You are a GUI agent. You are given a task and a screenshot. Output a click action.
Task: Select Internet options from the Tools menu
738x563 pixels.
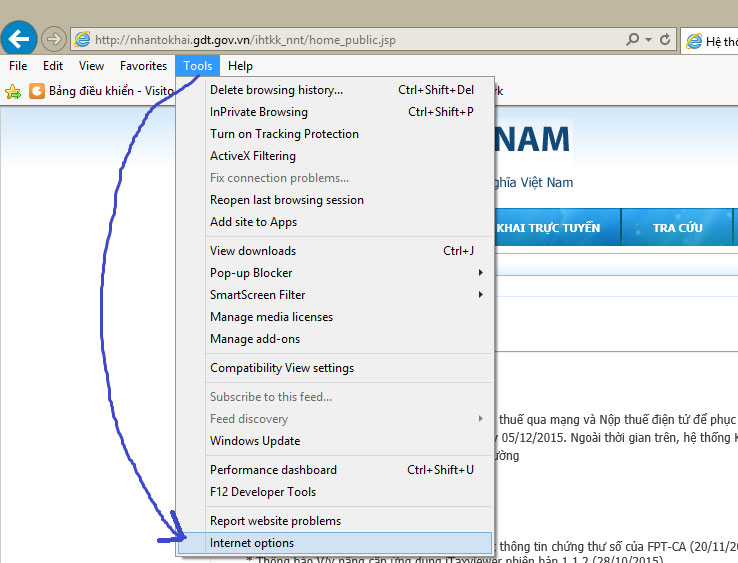[x=252, y=543]
